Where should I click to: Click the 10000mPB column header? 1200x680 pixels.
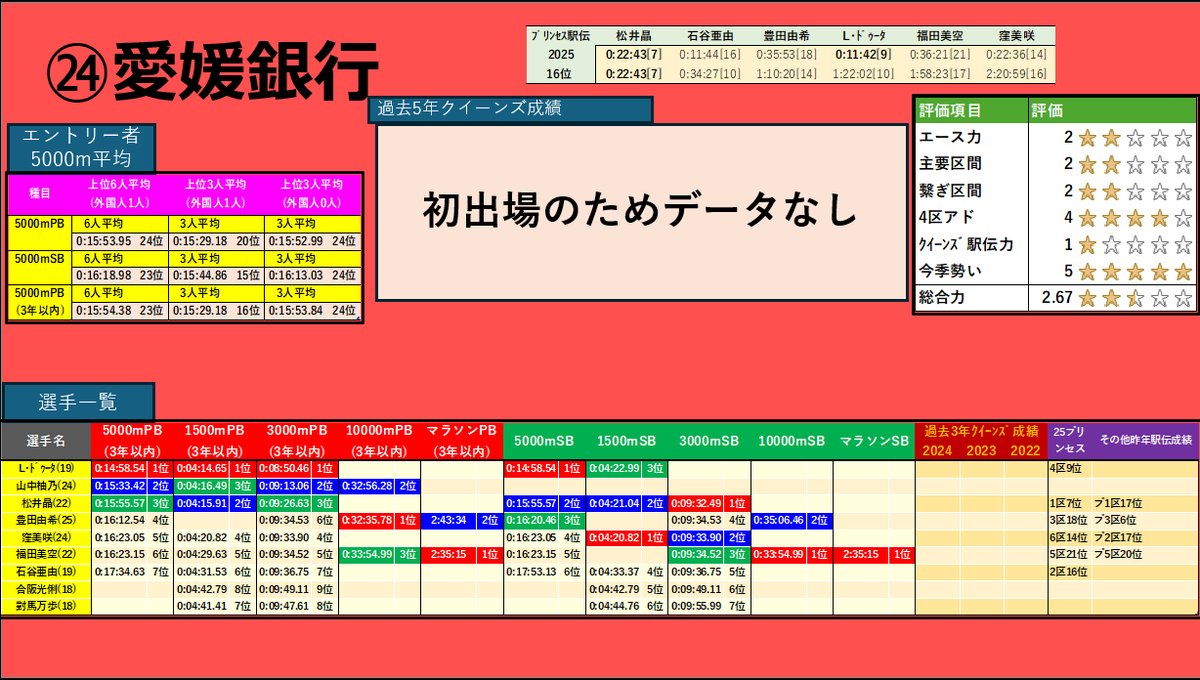[x=379, y=441]
